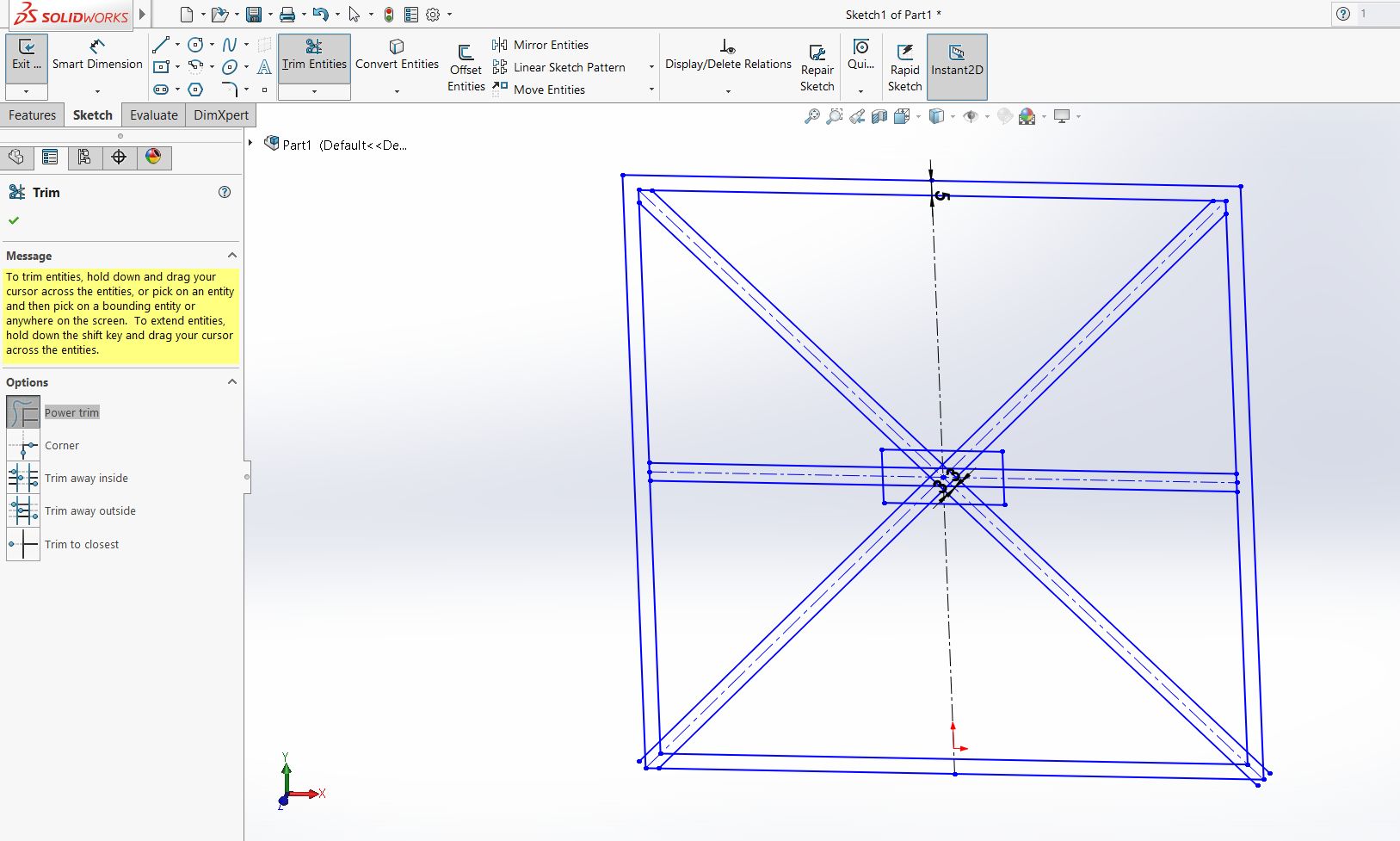Switch to the DimXpert tab
The height and width of the screenshot is (841, 1400).
[221, 115]
